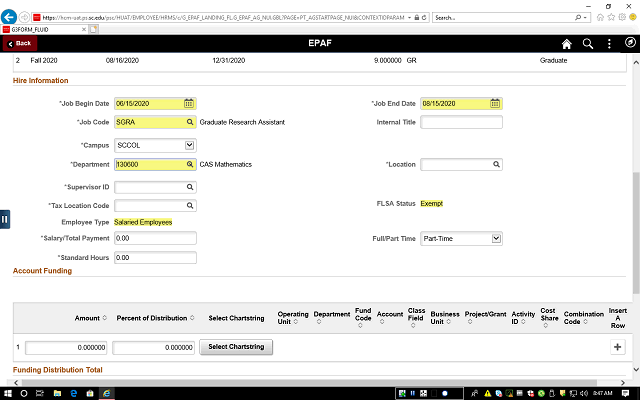Select the G3FORM_FLUID browser tab
Image resolution: width=640 pixels, height=400 pixels.
tap(44, 29)
